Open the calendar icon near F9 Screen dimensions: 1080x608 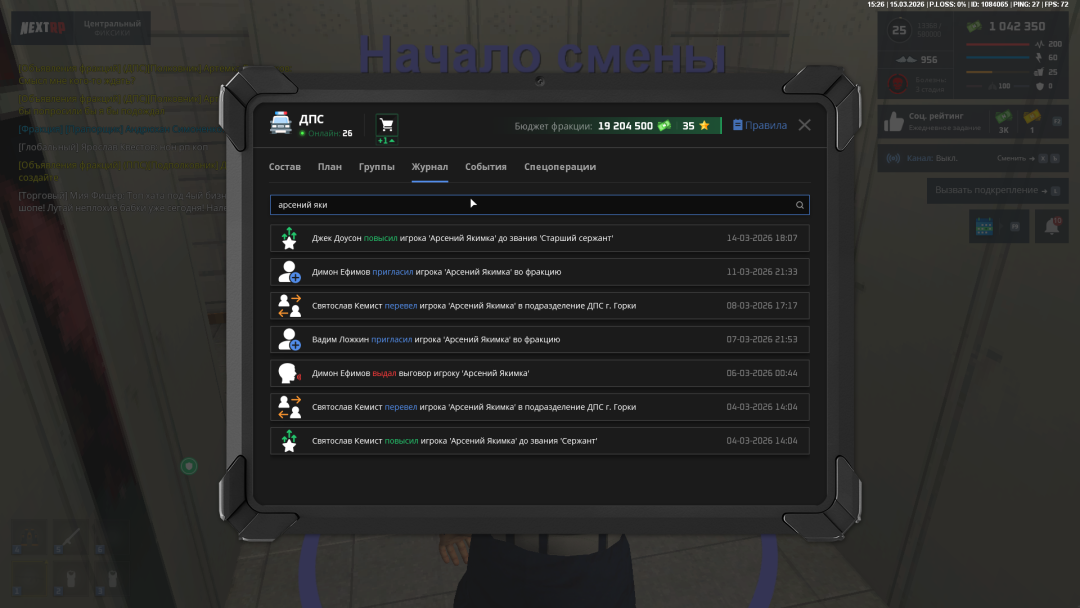986,227
